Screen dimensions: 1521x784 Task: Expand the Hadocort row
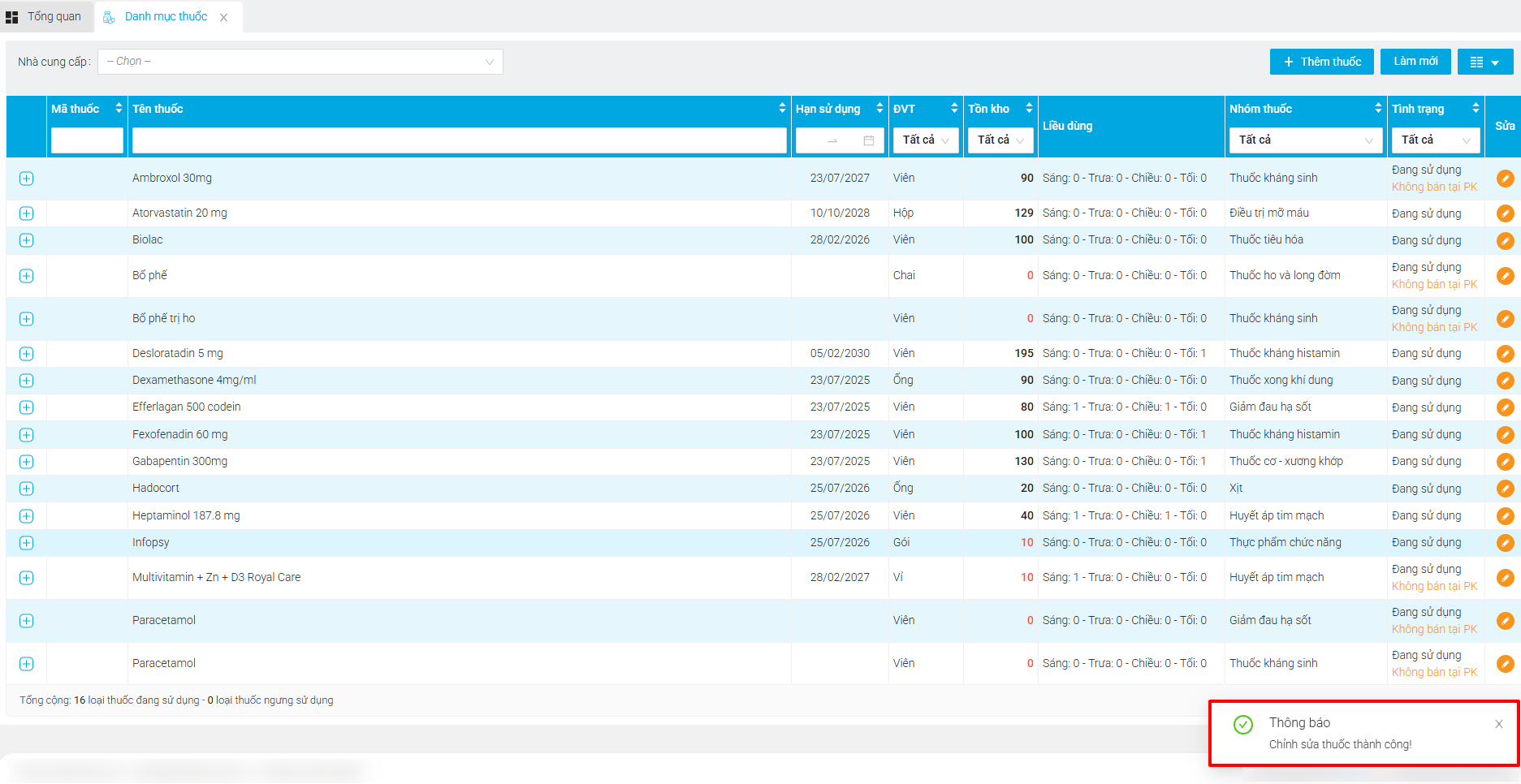(x=26, y=489)
